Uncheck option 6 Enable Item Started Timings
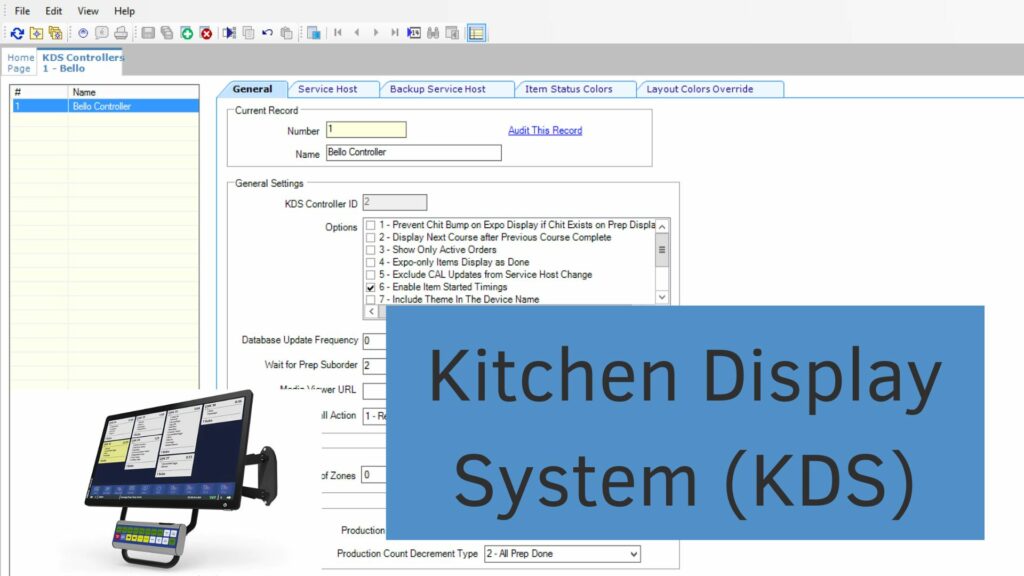 pyautogui.click(x=370, y=287)
